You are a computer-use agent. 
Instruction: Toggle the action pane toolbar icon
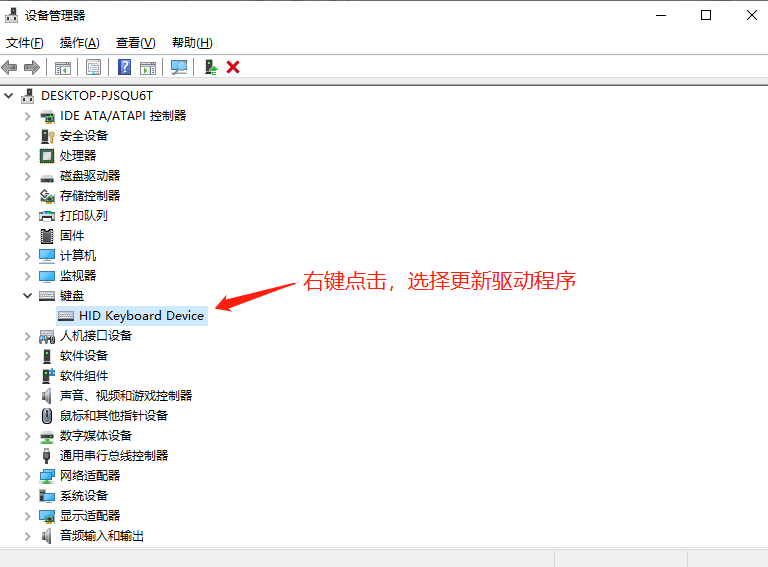(x=148, y=68)
